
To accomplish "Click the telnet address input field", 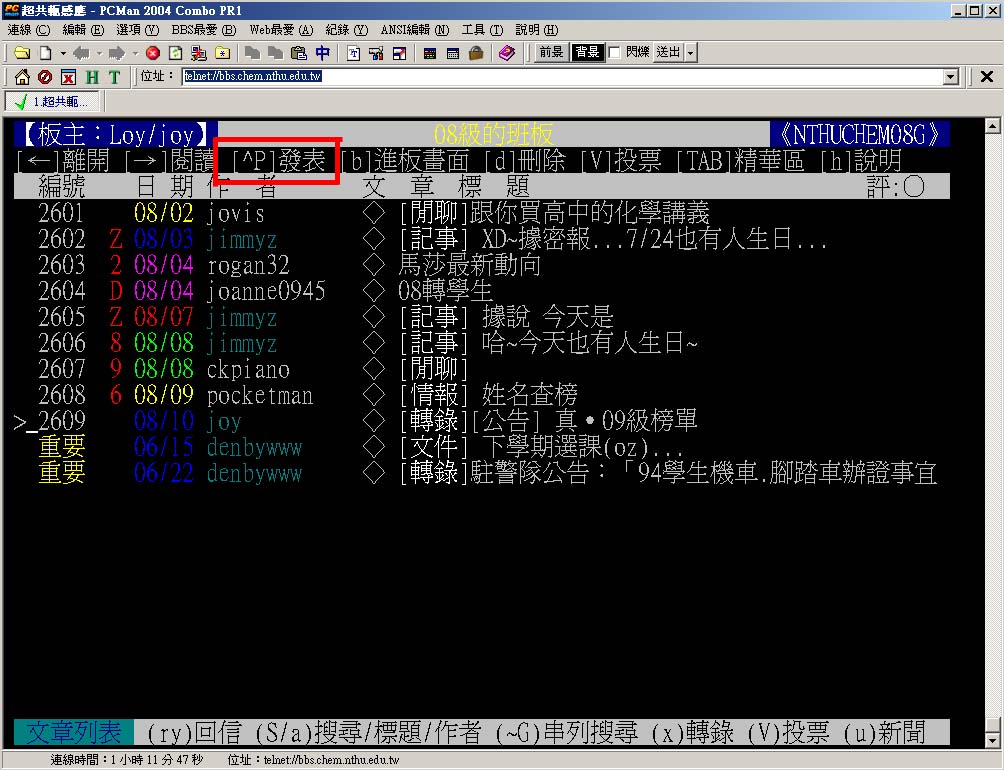I will tap(560, 77).
